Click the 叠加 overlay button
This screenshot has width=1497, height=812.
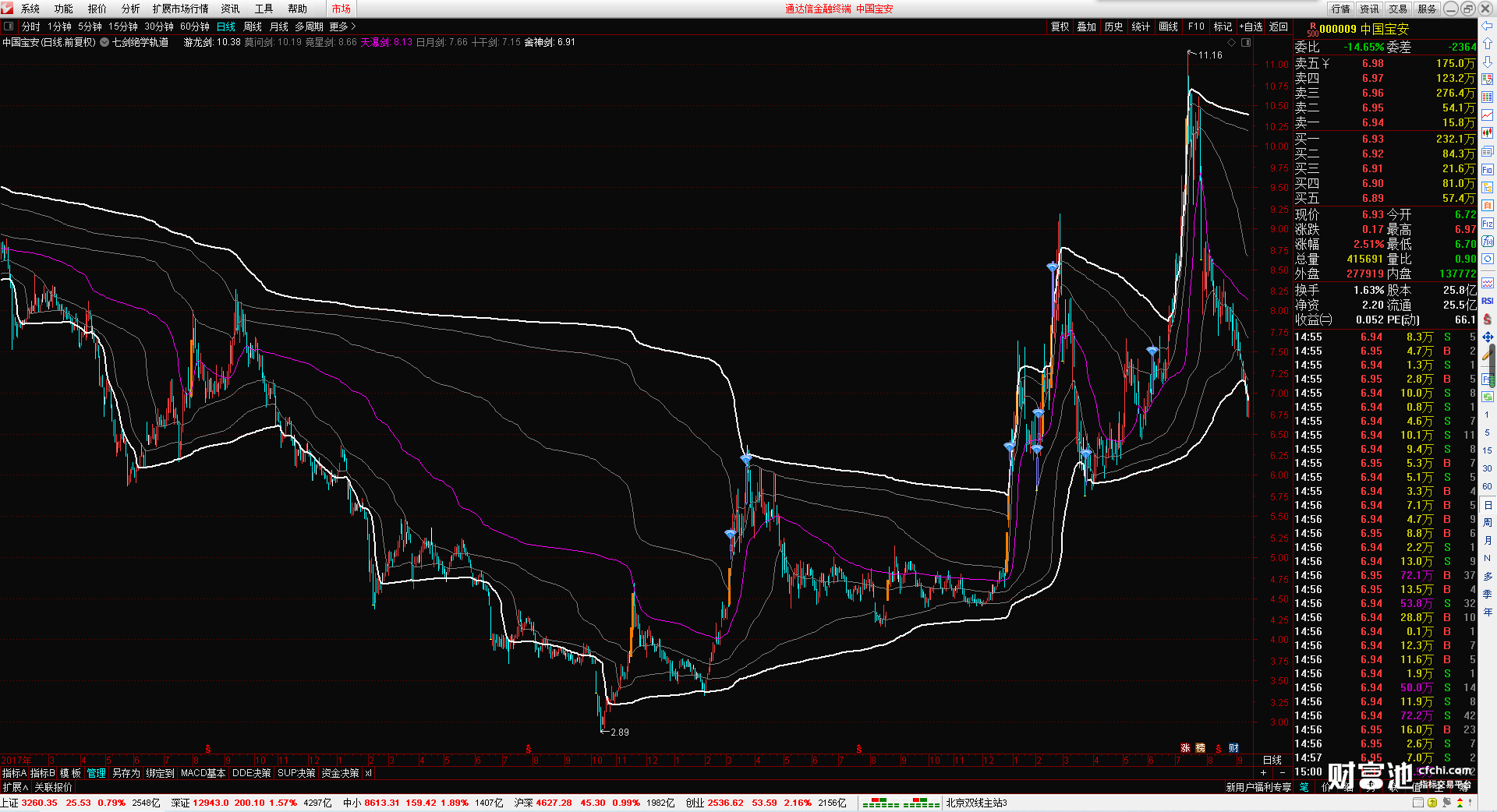tap(1087, 26)
